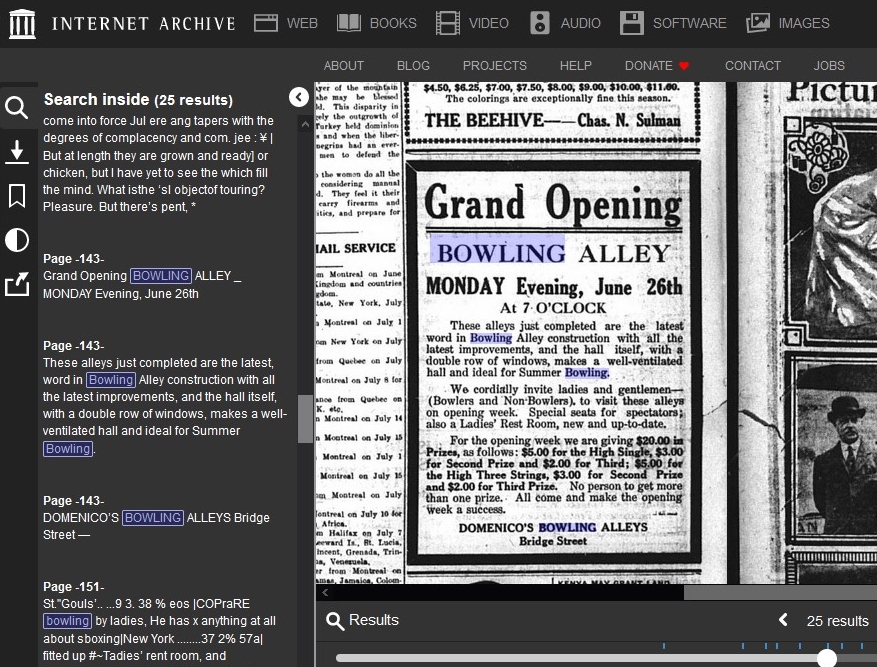Open the Web section icon

pos(266,23)
